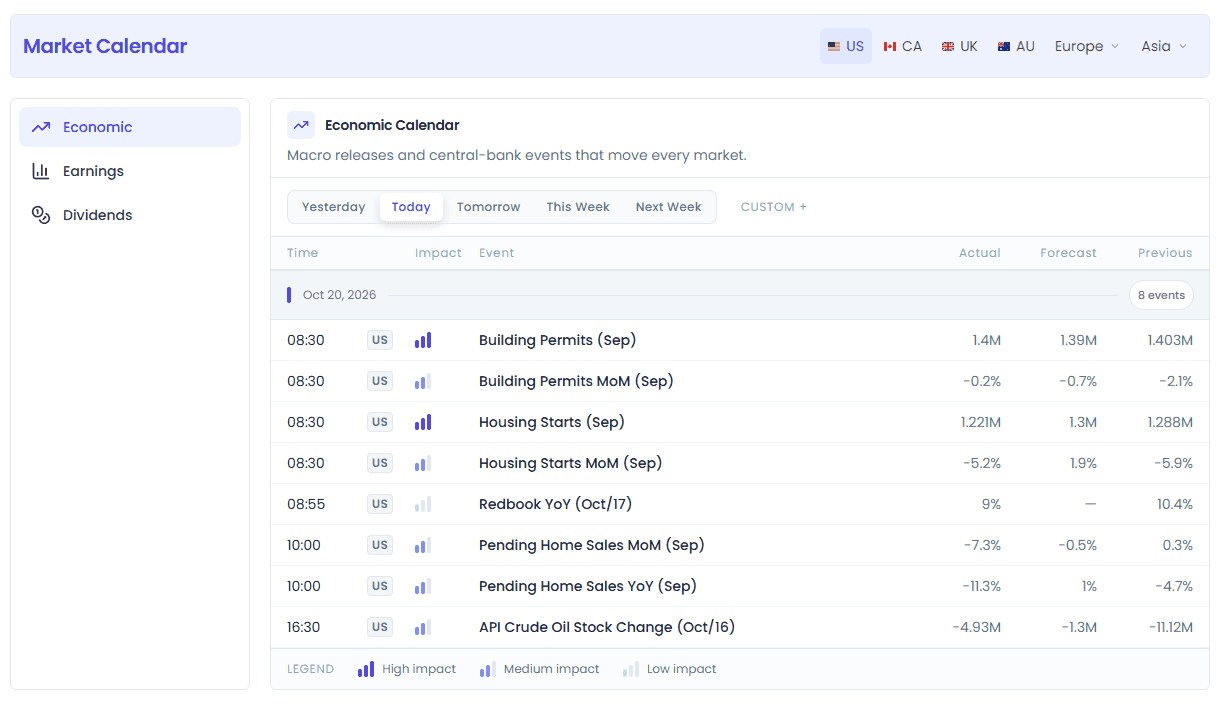The width and height of the screenshot is (1224, 711).
Task: Select the This Week tab
Action: (578, 207)
